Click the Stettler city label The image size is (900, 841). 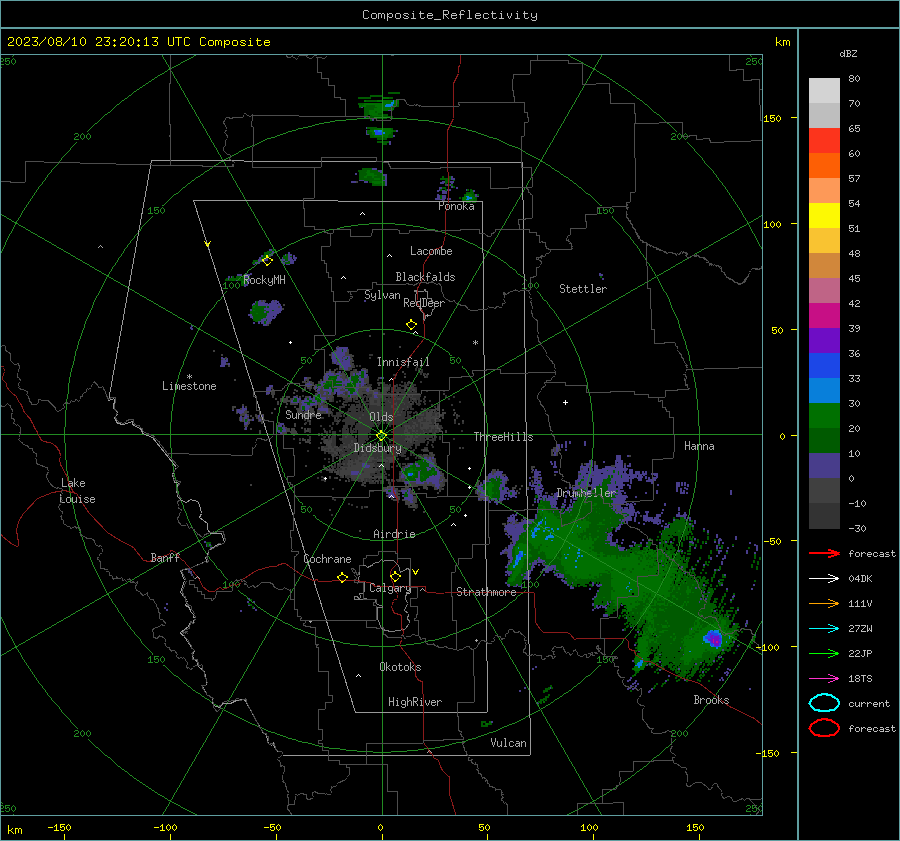583,289
